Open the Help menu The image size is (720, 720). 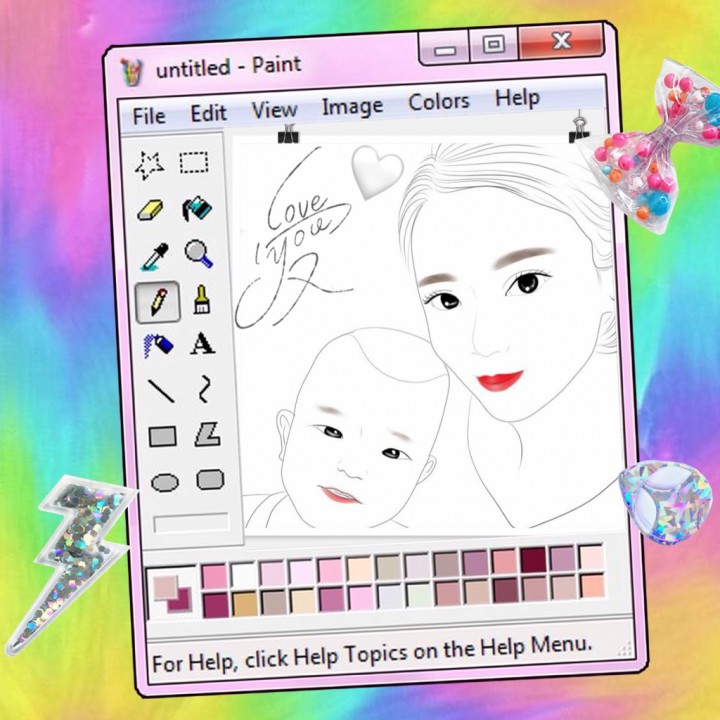click(x=517, y=98)
